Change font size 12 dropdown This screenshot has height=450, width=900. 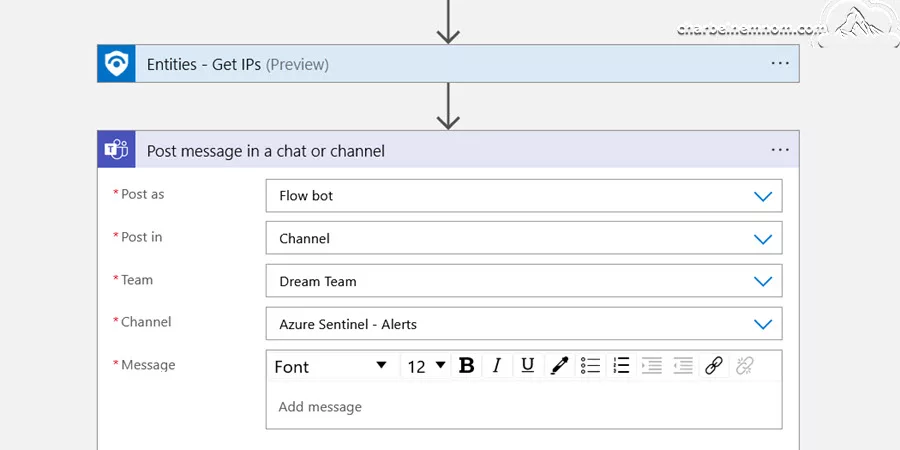click(x=425, y=366)
